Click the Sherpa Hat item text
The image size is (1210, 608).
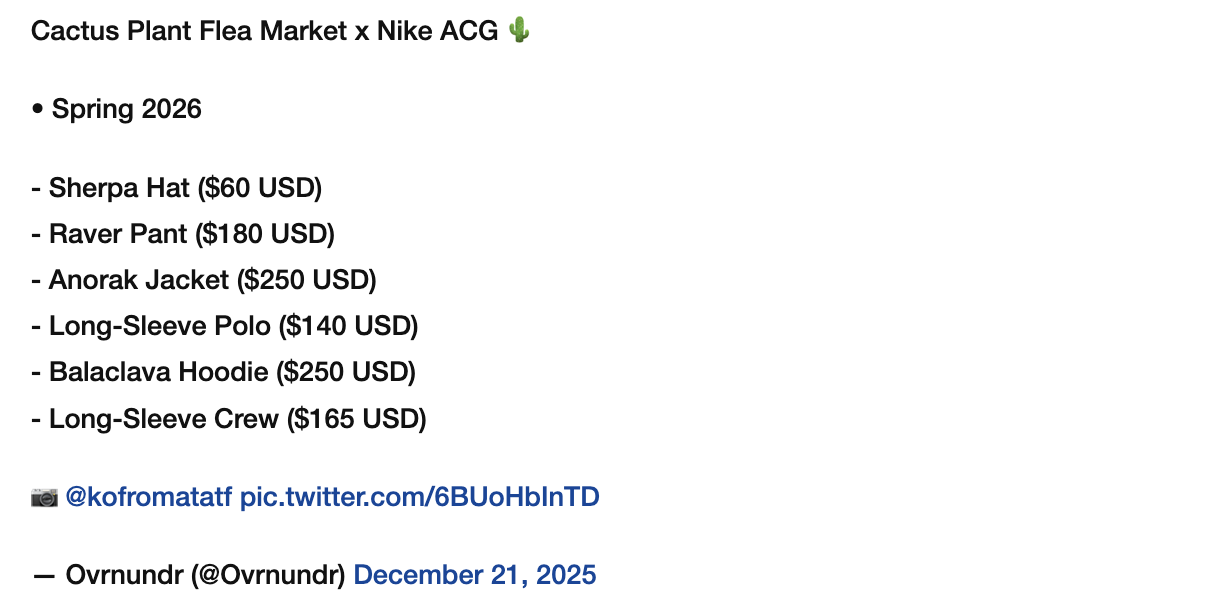(119, 188)
